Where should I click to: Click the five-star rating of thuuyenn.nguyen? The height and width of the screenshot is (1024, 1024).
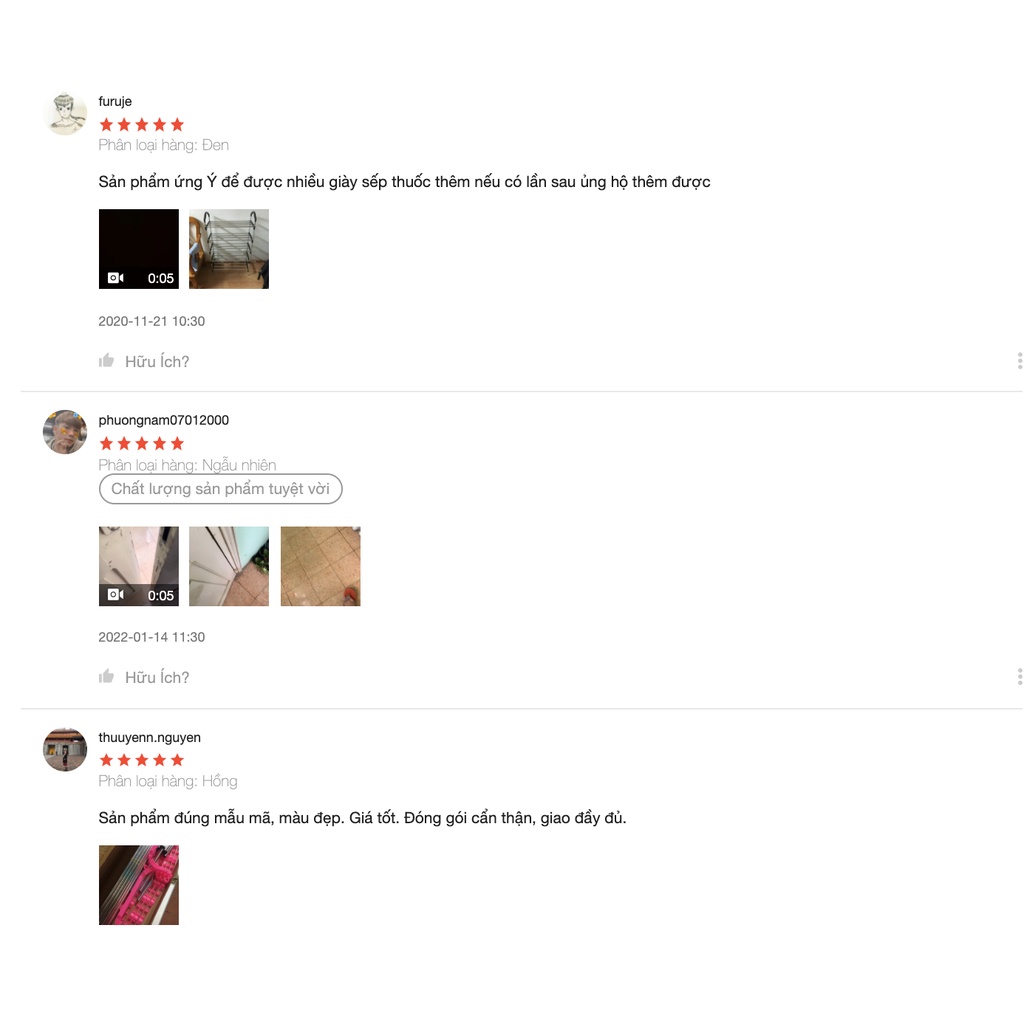coord(142,760)
